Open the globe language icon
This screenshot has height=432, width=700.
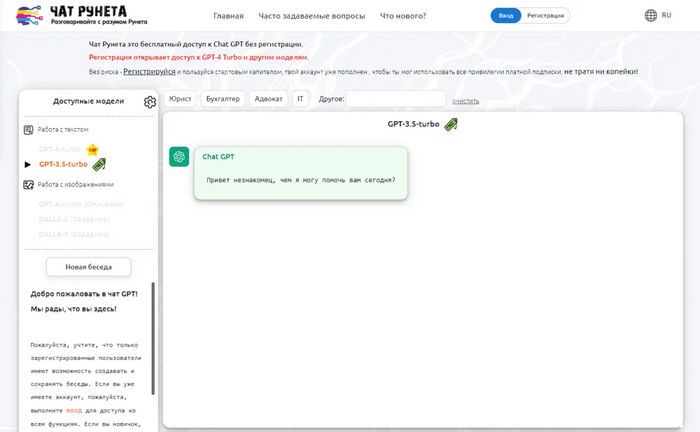point(650,16)
